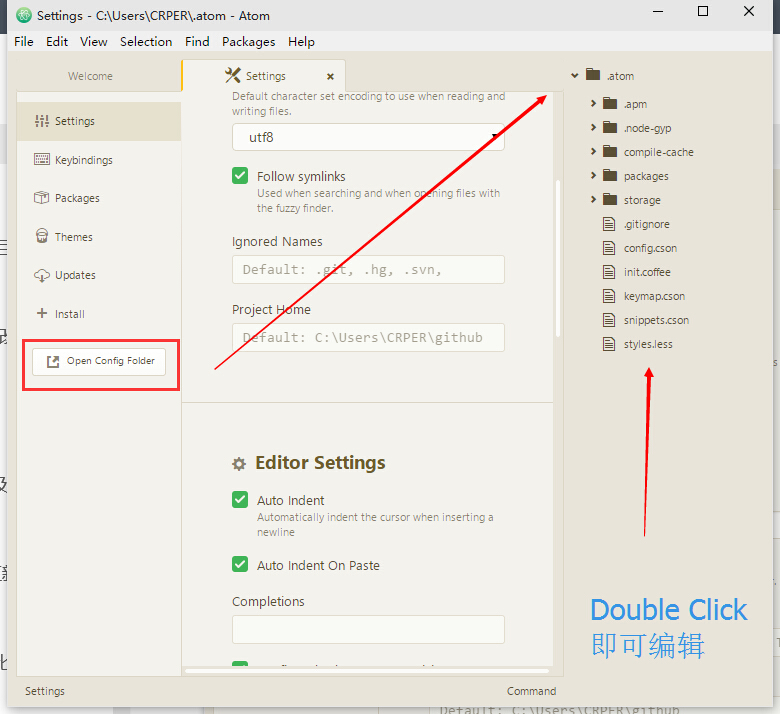This screenshot has width=780, height=714.
Task: Click the Updates cloud download icon
Action: pos(41,275)
